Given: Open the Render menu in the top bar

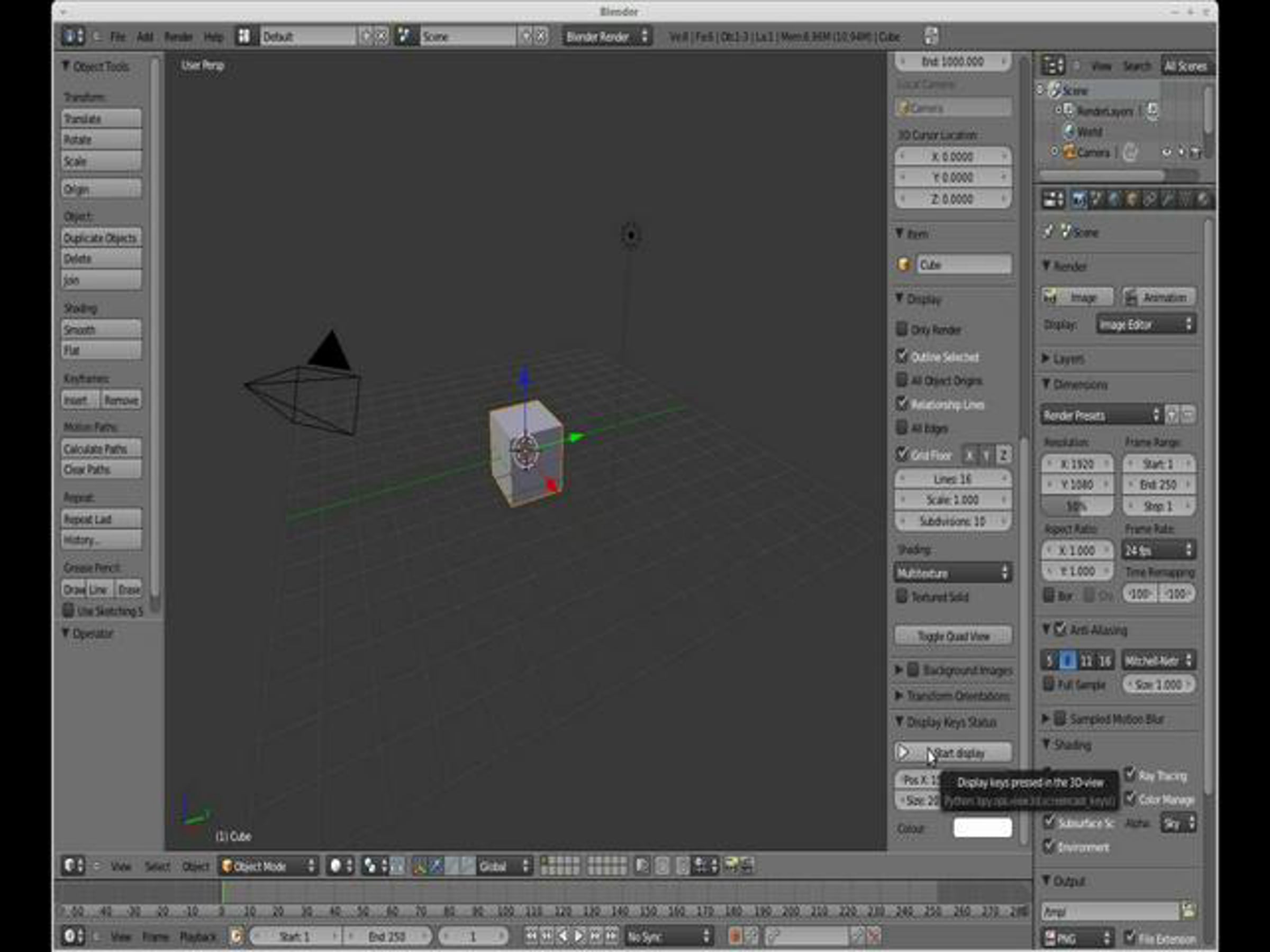Looking at the screenshot, I should click(178, 36).
